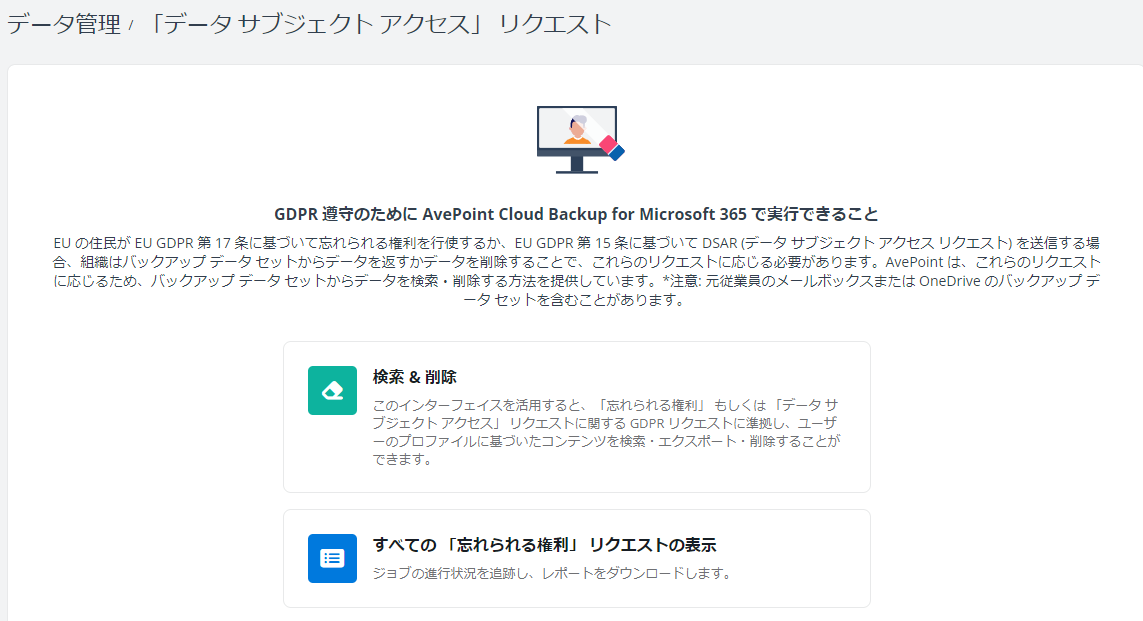
Task: Open the 検索 & 削除 card title
Action: pyautogui.click(x=414, y=377)
